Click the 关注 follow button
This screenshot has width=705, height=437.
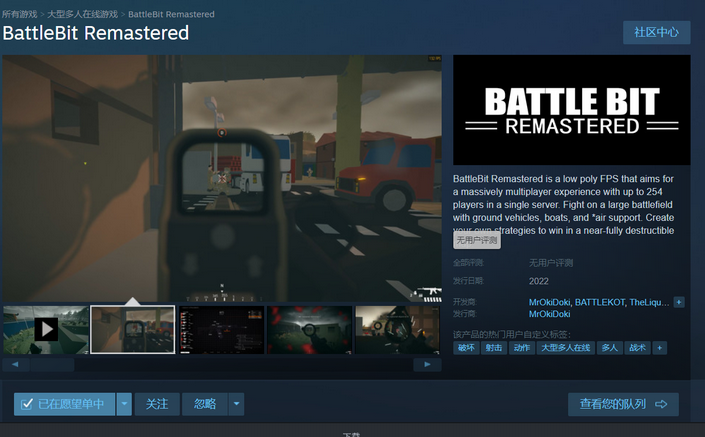[157, 404]
